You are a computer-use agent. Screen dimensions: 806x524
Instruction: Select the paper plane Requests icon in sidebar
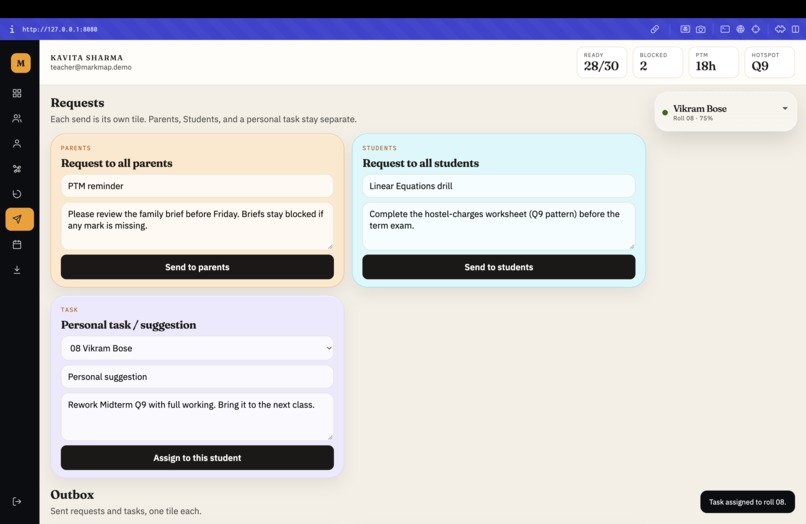[20, 219]
